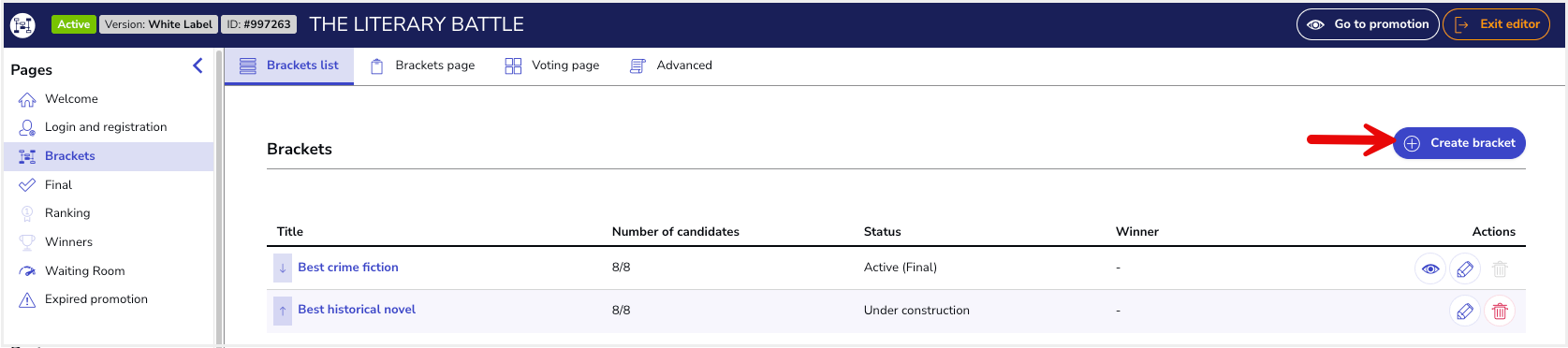This screenshot has width=1568, height=348.
Task: Open Best crime fiction bracket link
Action: pyautogui.click(x=348, y=268)
